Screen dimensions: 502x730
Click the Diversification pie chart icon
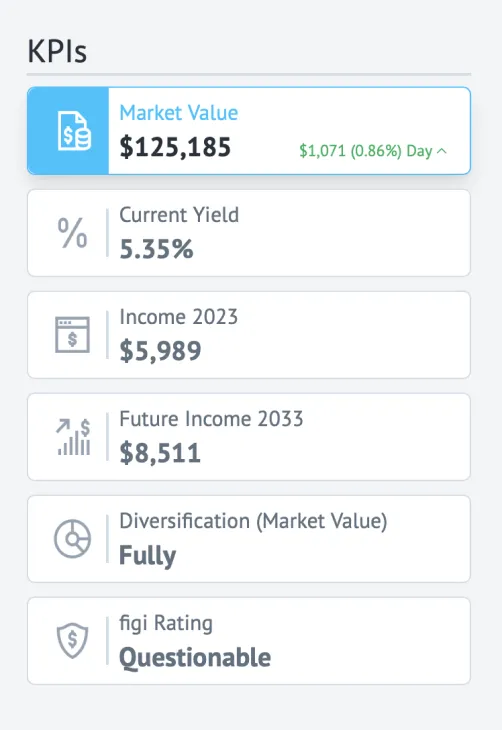click(72, 539)
